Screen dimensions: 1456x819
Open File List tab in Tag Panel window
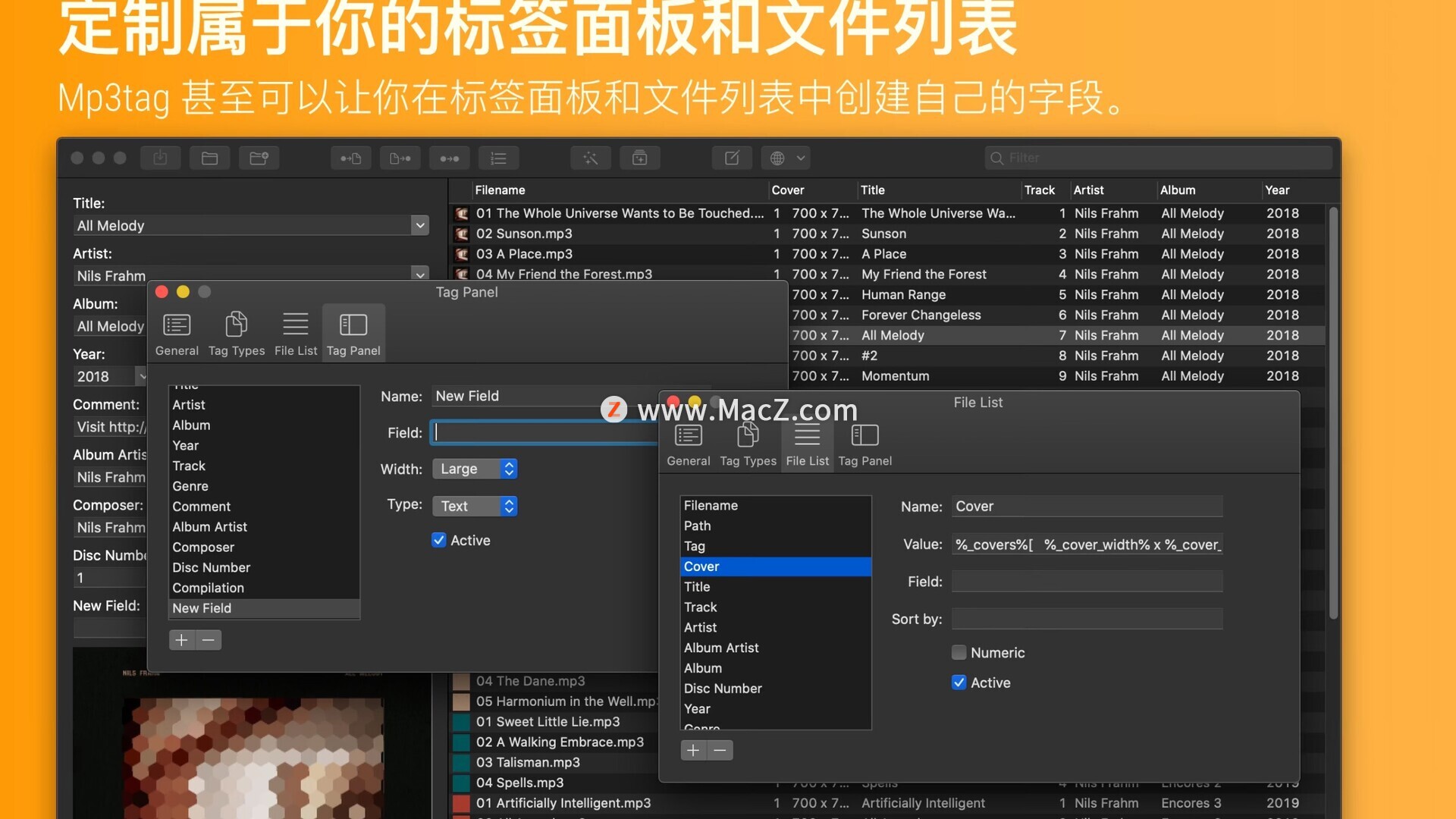coord(296,334)
